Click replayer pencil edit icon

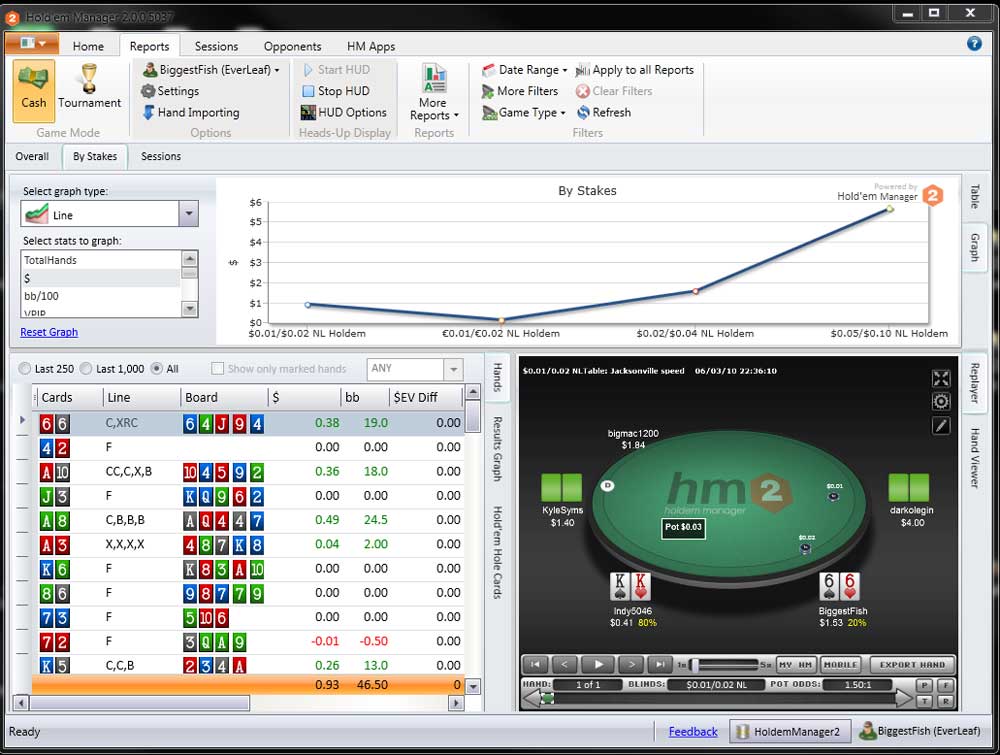tap(941, 425)
